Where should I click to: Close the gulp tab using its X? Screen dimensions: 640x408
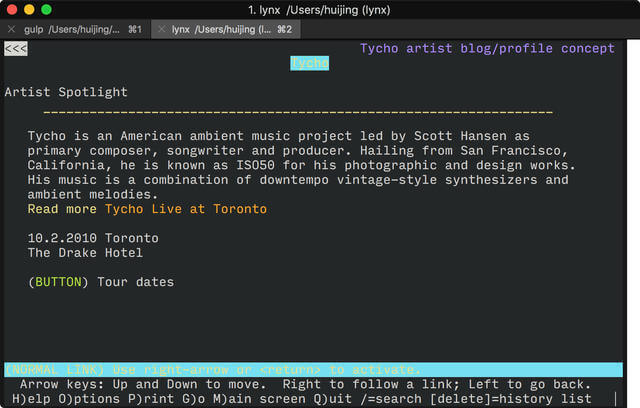[x=11, y=29]
